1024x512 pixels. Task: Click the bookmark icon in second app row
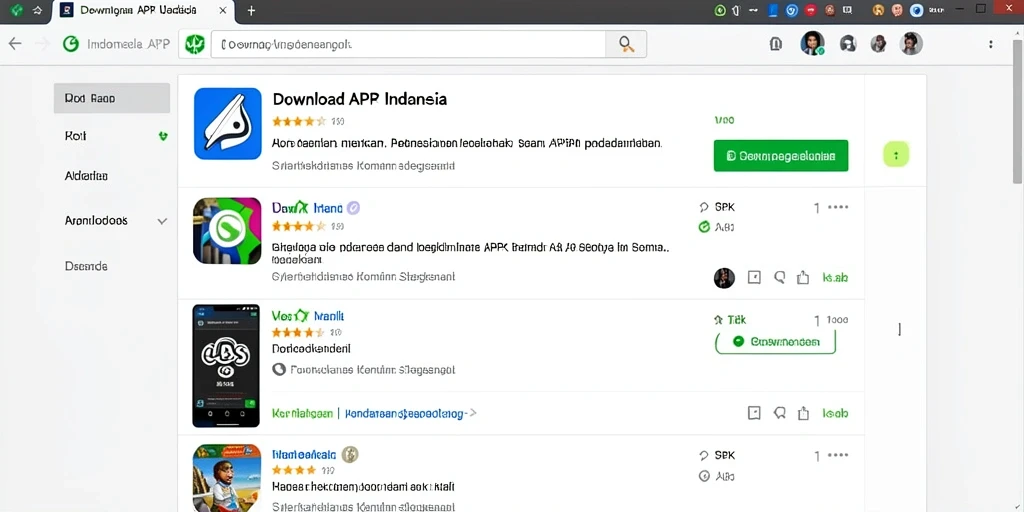click(754, 278)
